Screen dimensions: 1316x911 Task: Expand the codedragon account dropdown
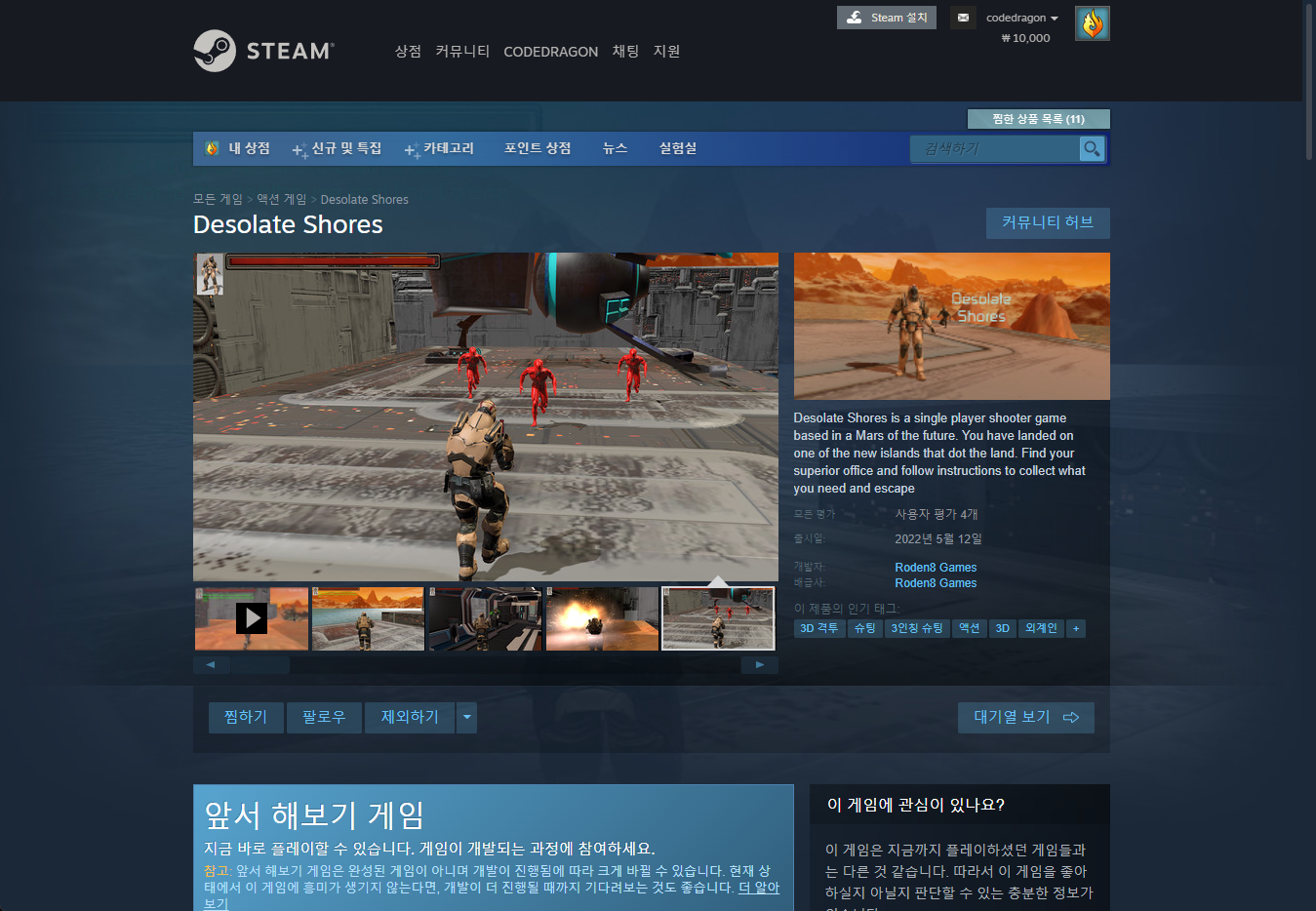(1021, 18)
